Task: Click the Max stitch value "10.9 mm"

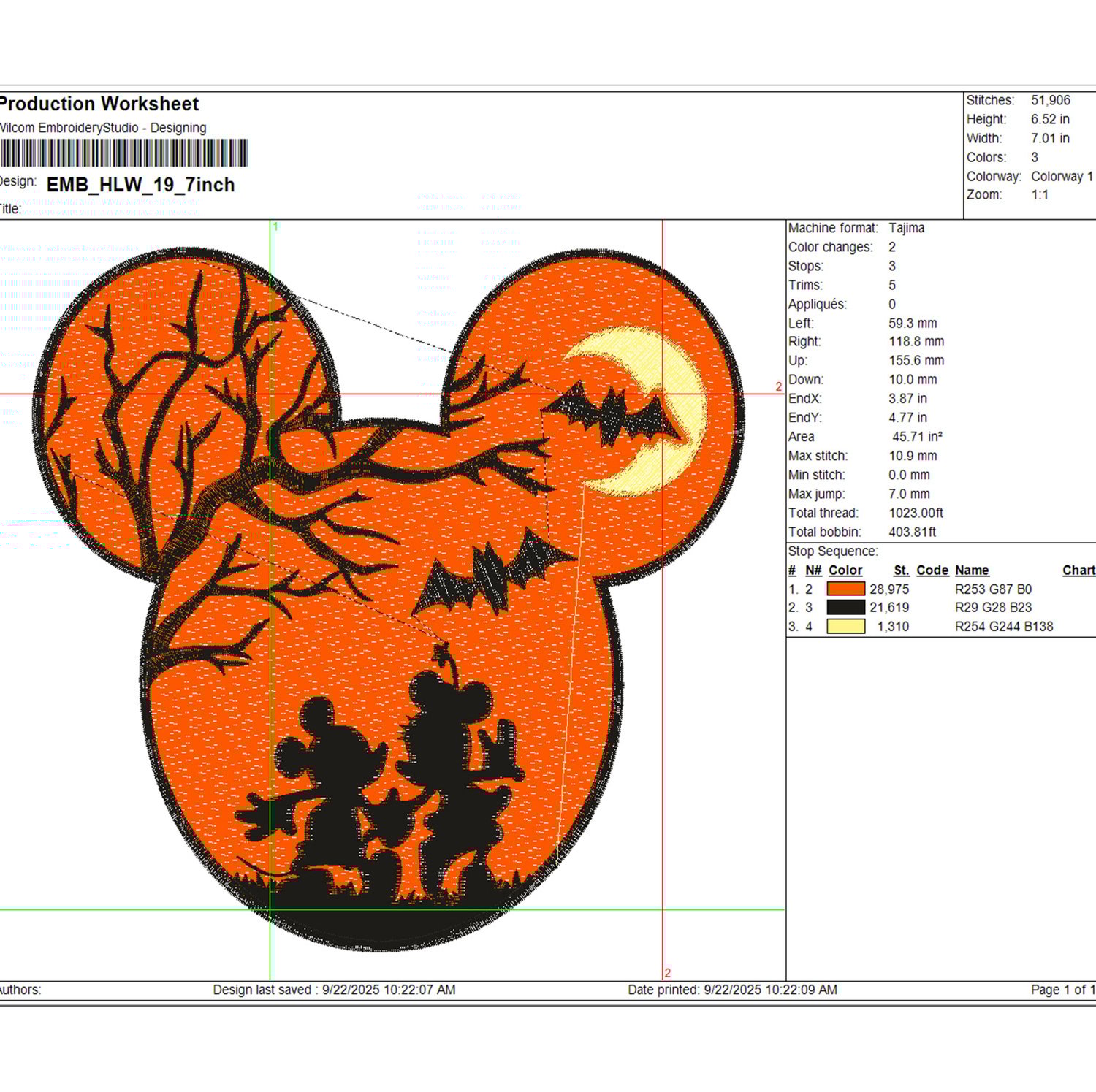Action: point(913,456)
